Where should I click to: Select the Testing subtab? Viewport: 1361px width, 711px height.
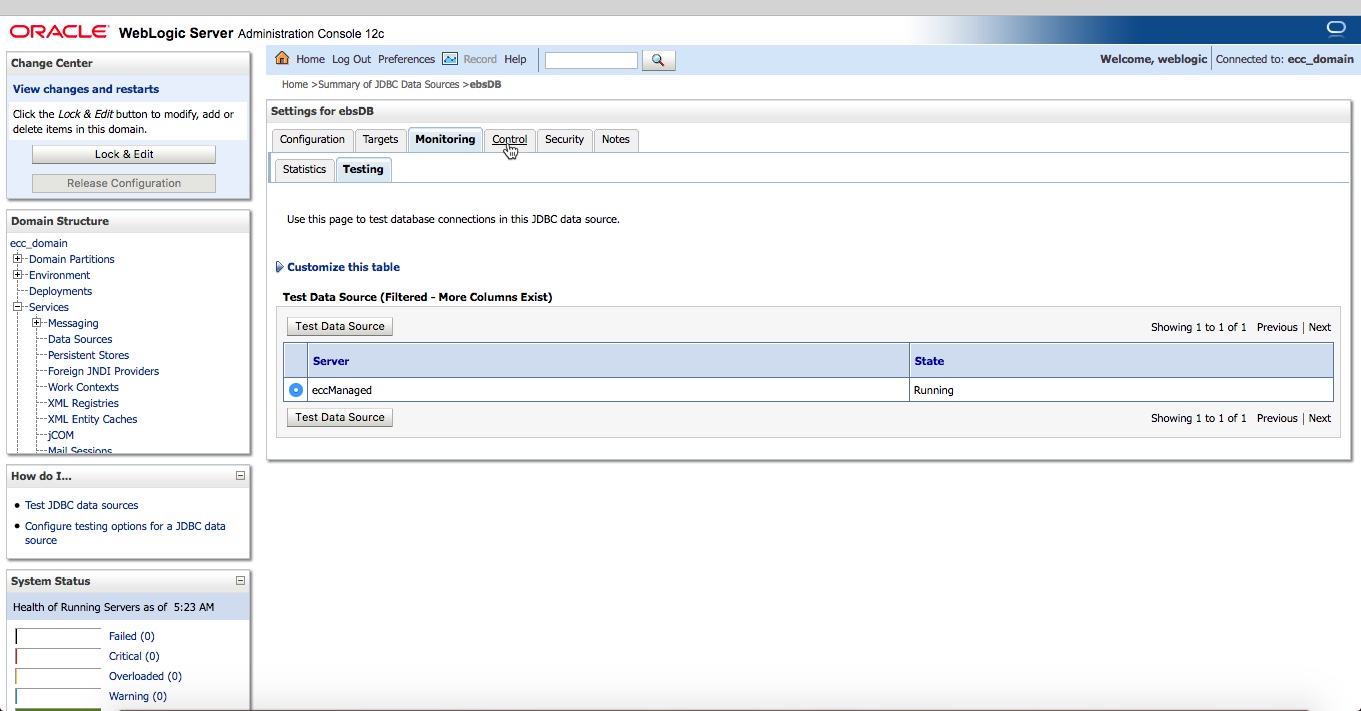click(x=363, y=170)
